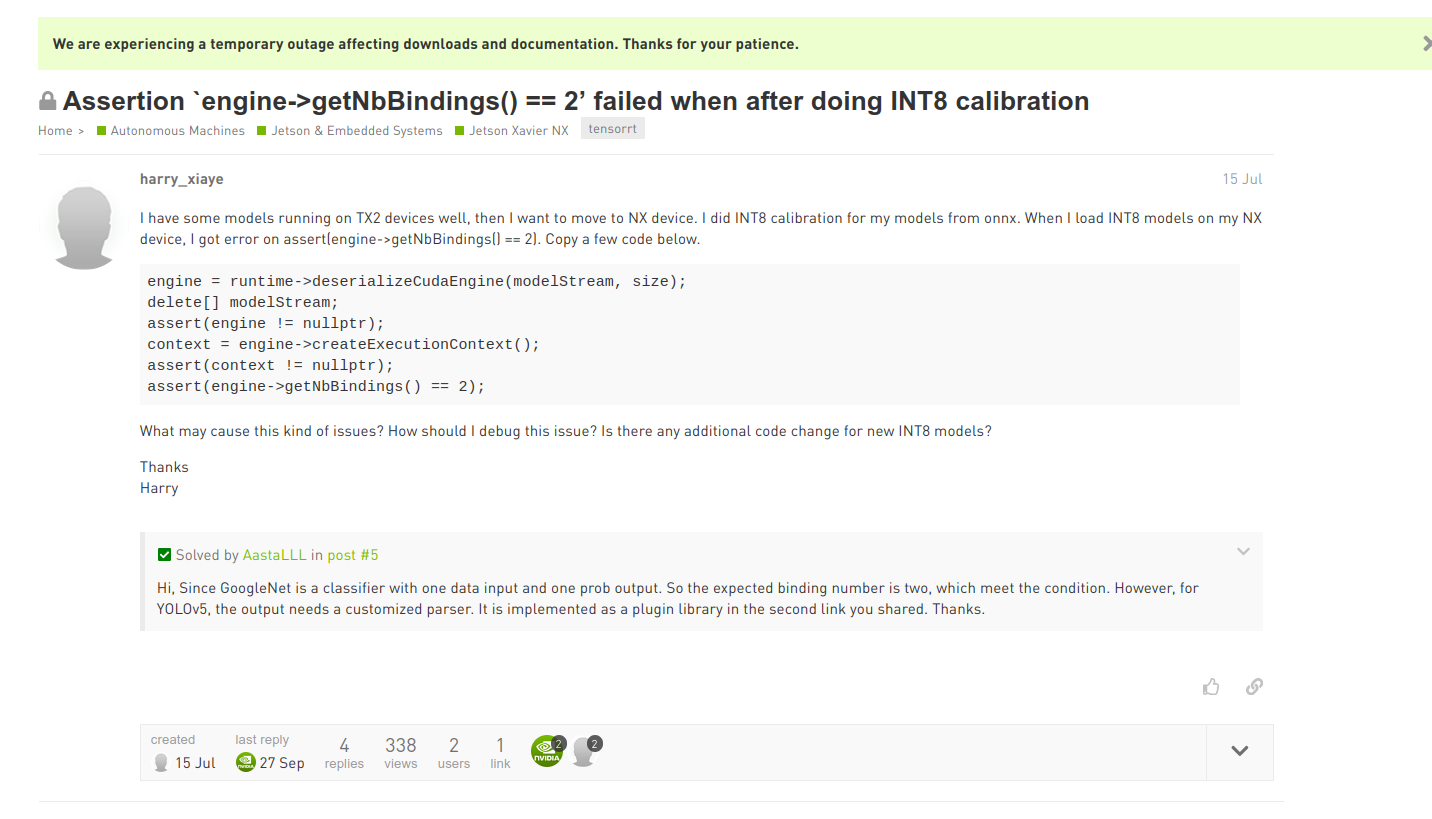Image resolution: width=1432 pixels, height=819 pixels.
Task: Click the 15 Jul post timestamp
Action: (x=1241, y=178)
